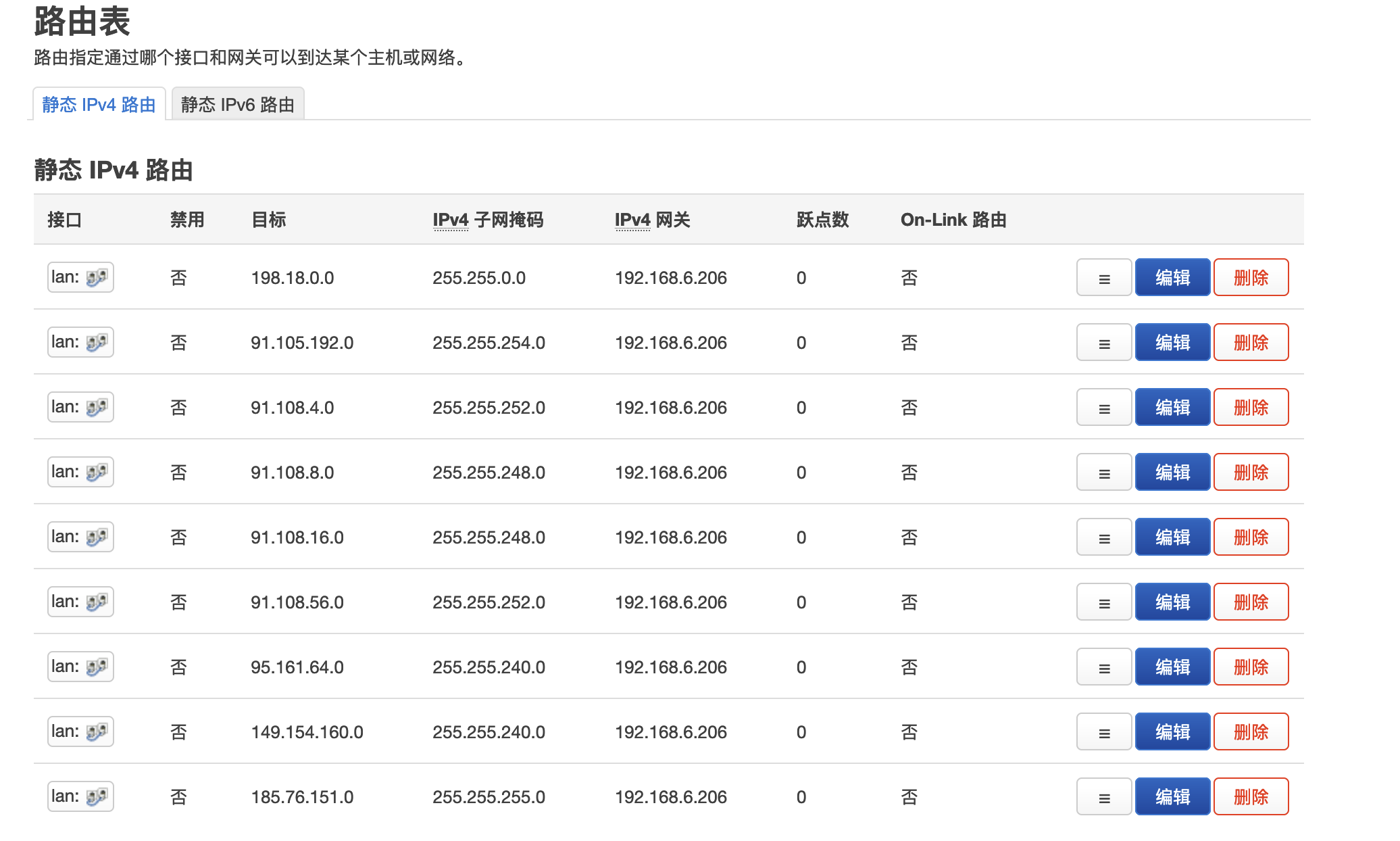Click the reorder handle on 91.108.8.0 row

tap(1103, 473)
